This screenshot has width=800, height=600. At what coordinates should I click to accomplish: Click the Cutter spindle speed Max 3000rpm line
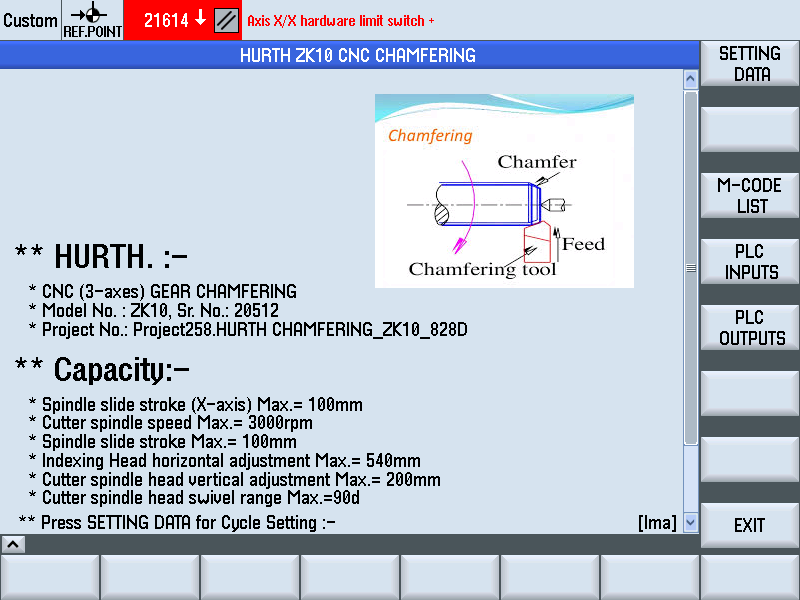[x=171, y=422]
